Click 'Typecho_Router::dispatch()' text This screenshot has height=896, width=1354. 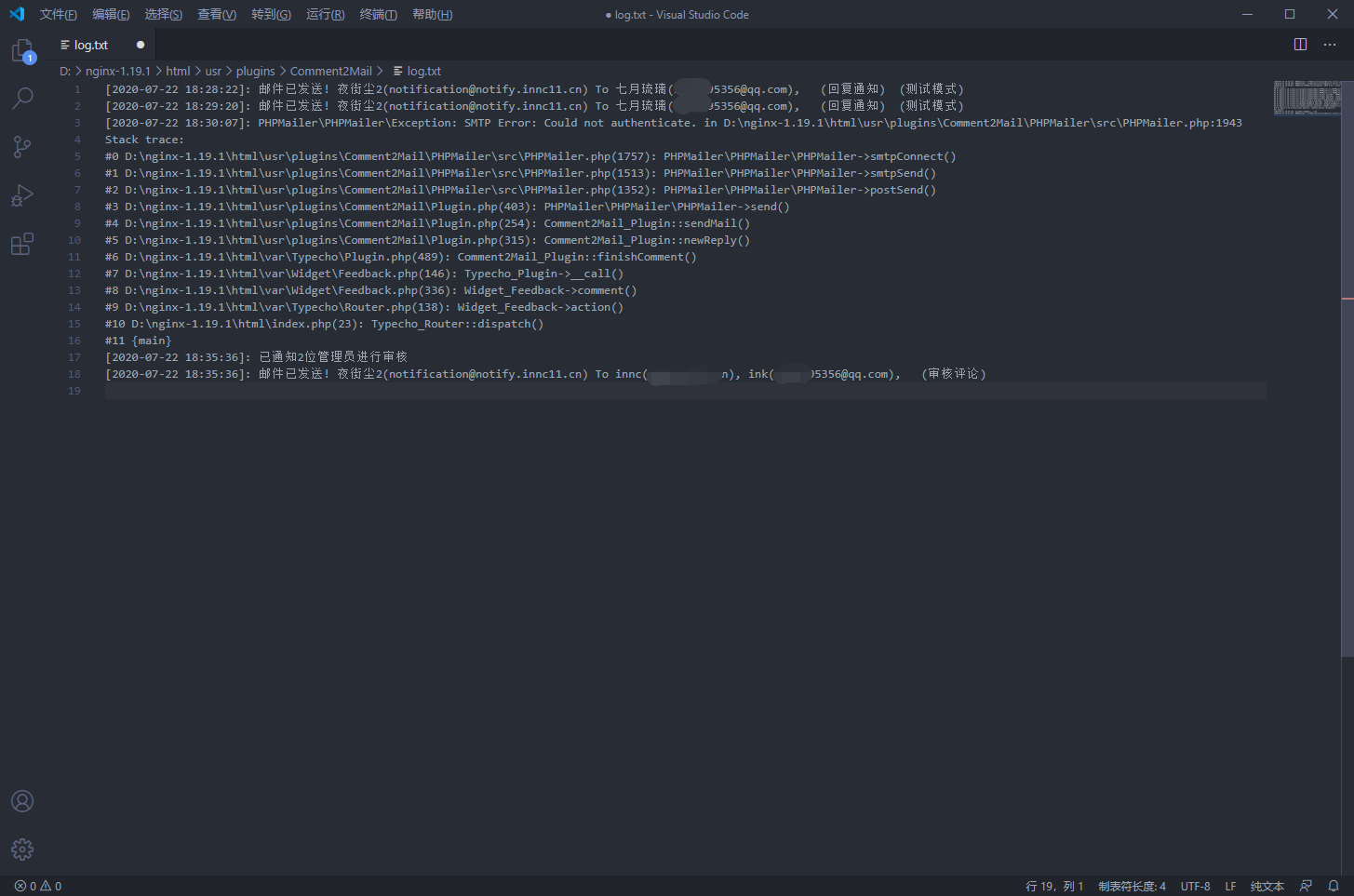(x=457, y=324)
